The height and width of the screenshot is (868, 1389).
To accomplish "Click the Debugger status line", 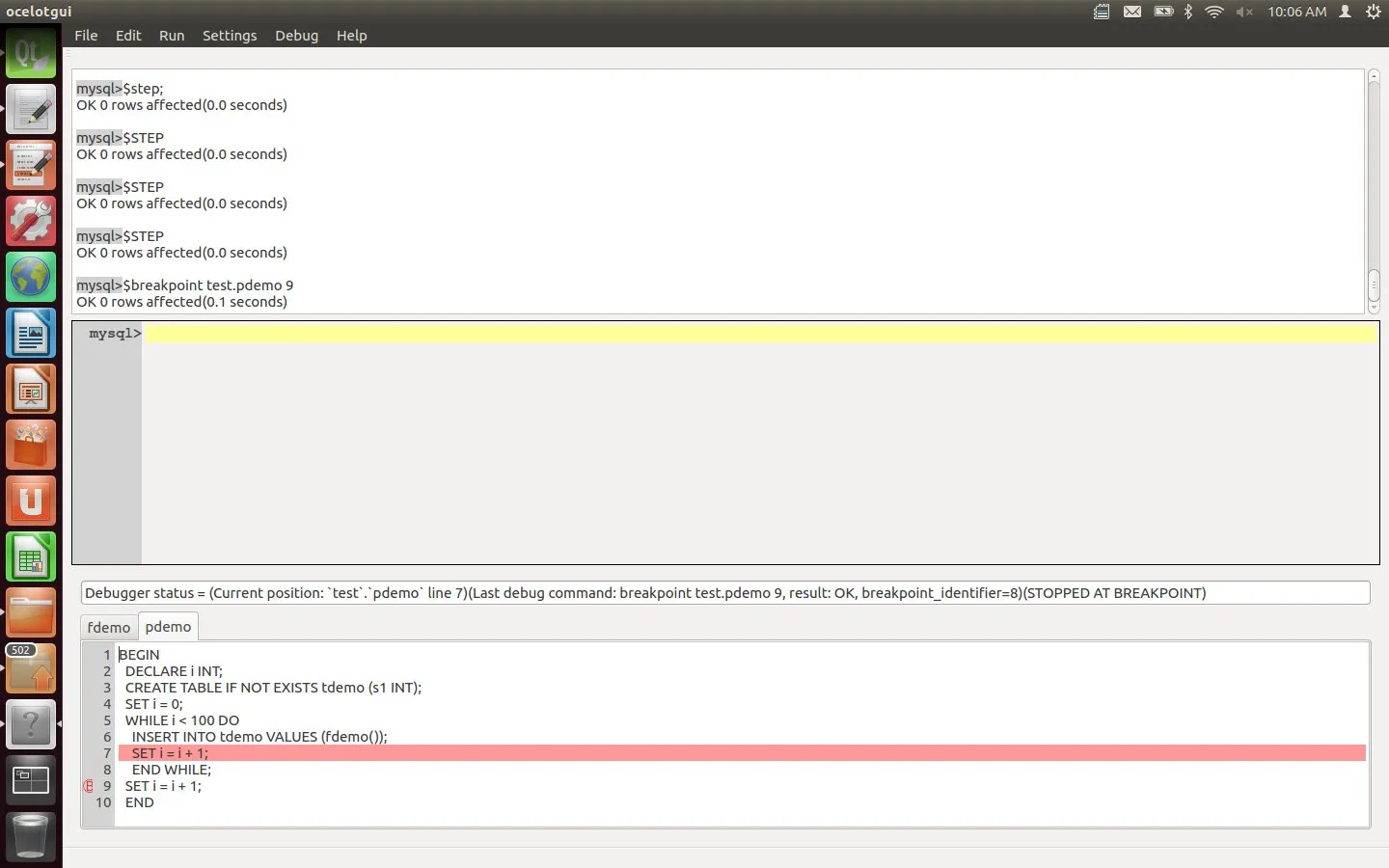I will (725, 593).
